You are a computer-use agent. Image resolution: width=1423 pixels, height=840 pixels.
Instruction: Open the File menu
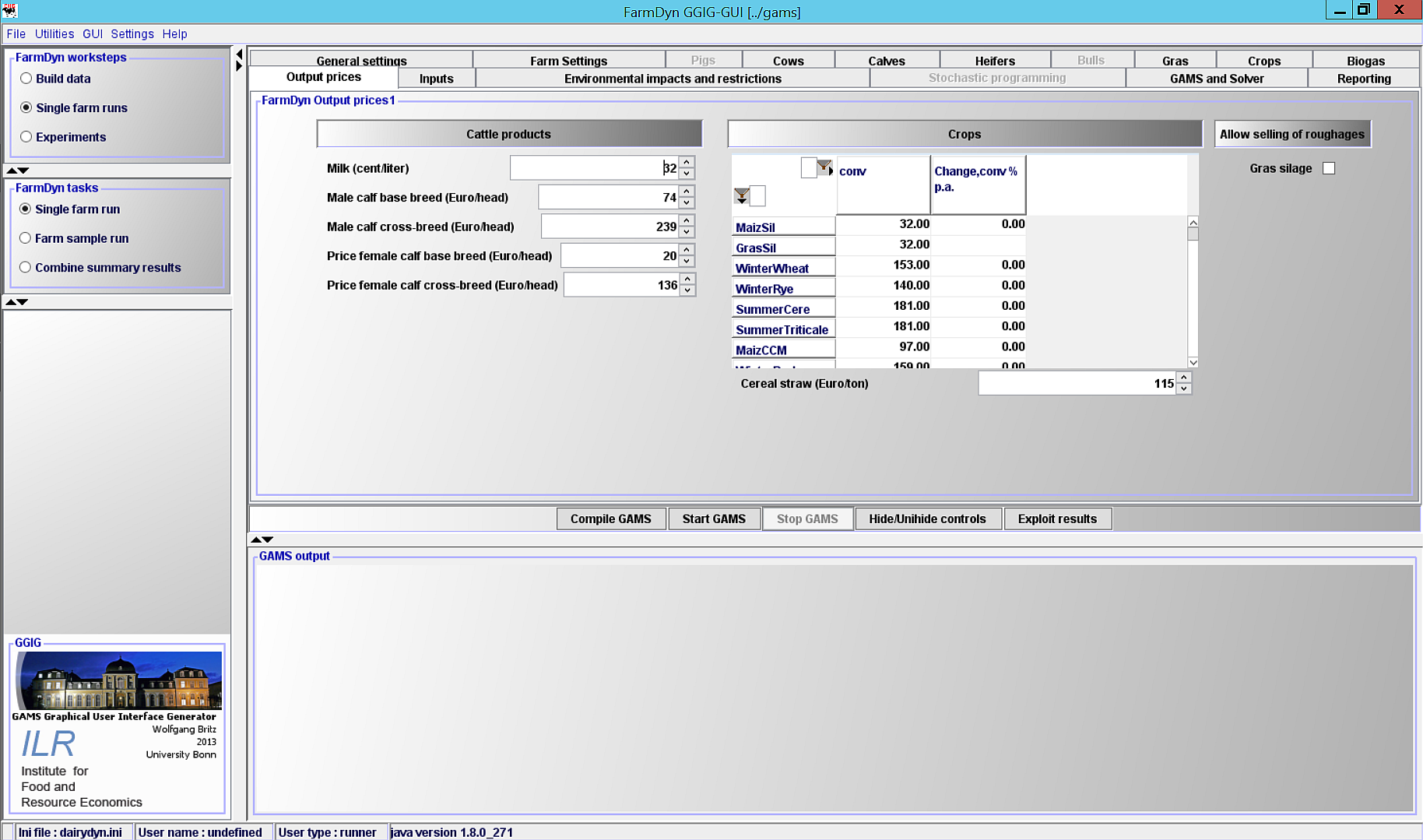(16, 34)
